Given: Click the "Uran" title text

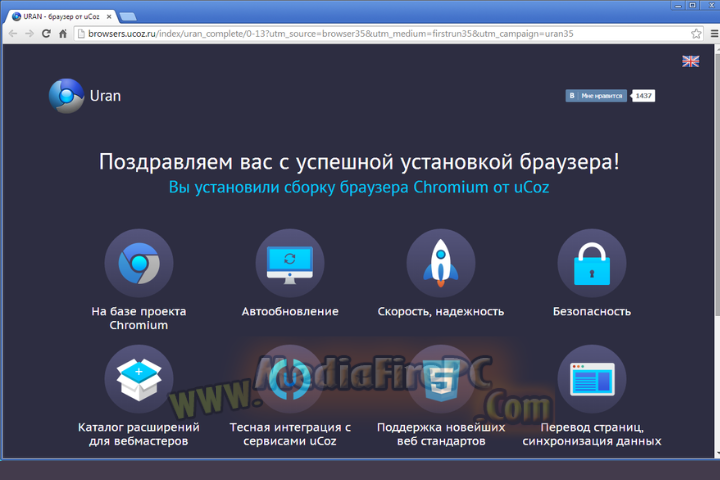Looking at the screenshot, I should [x=106, y=96].
